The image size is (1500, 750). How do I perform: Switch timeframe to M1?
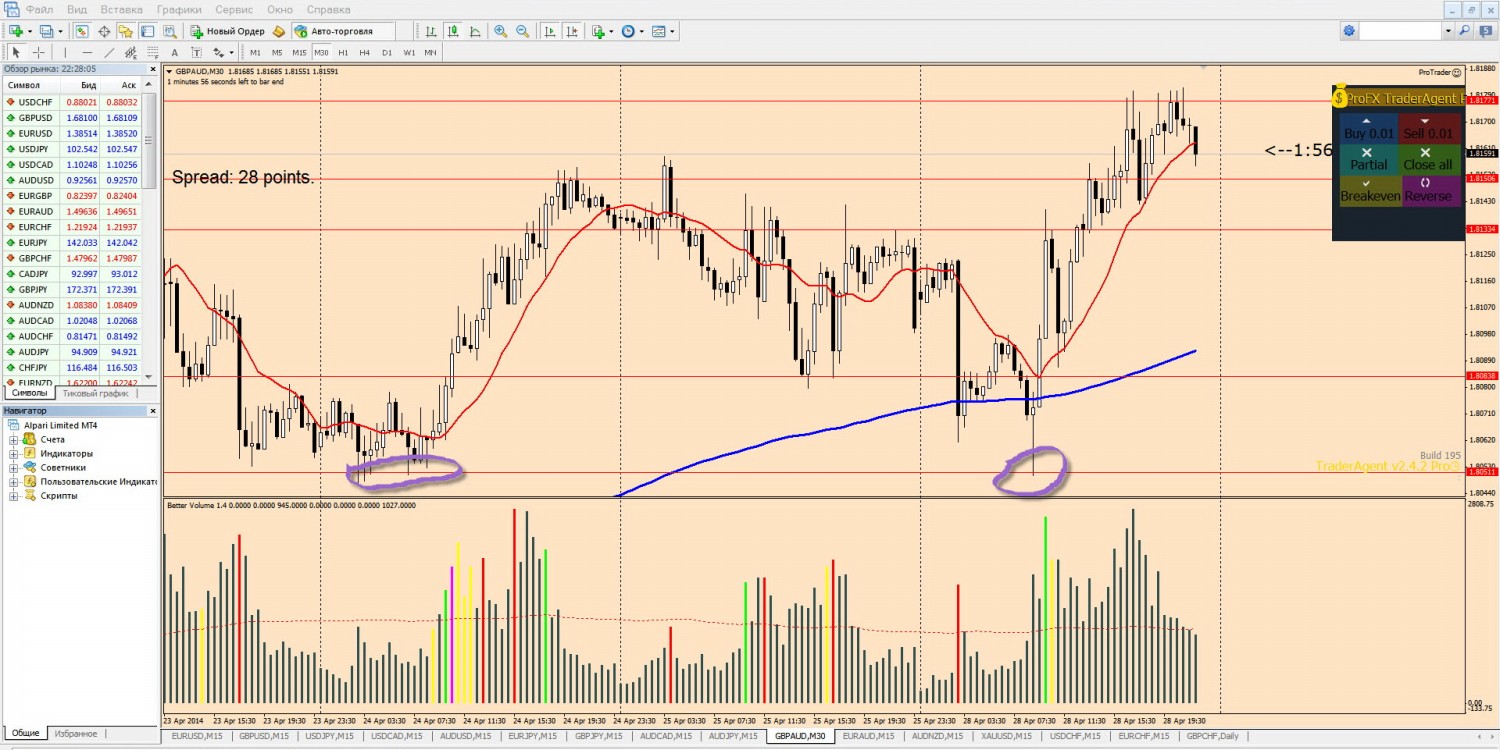[255, 52]
